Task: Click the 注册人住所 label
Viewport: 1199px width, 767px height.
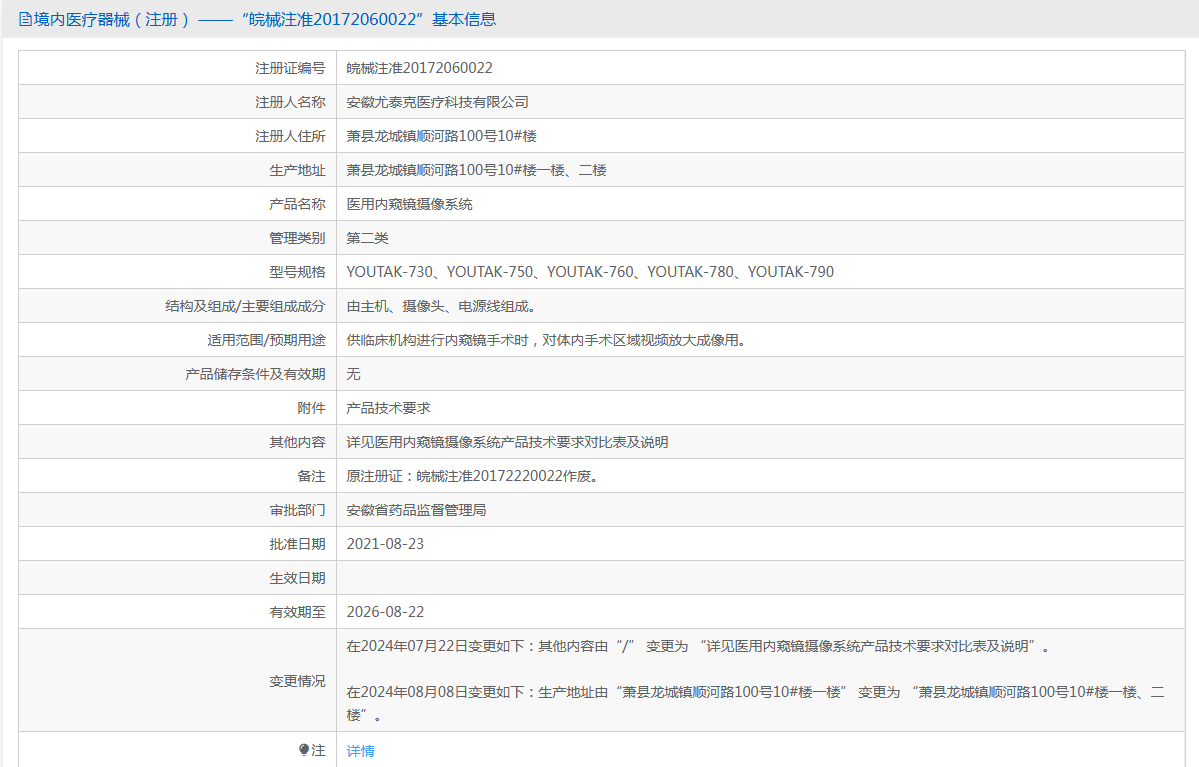Action: [290, 136]
